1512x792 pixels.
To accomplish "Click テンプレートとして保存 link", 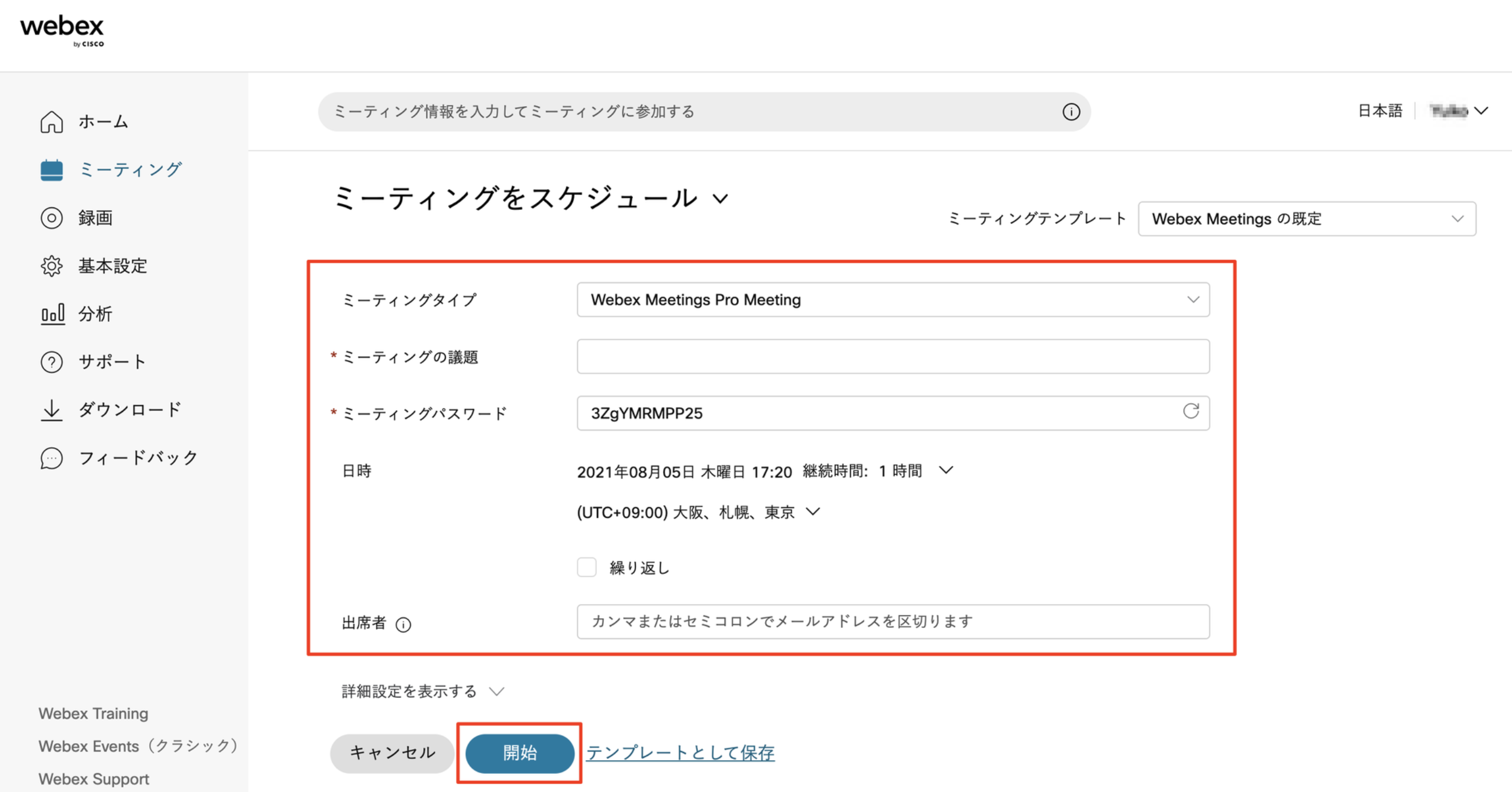I will click(680, 753).
